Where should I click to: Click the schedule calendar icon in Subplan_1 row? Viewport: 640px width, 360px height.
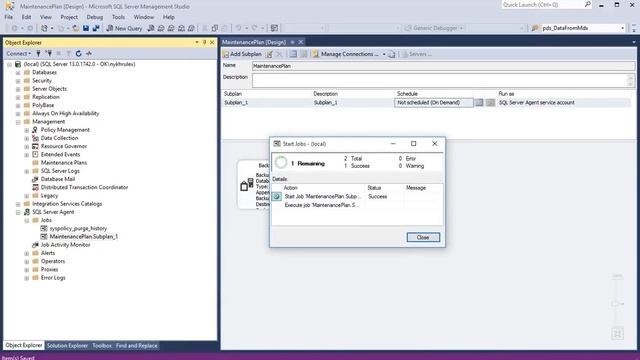click(479, 102)
